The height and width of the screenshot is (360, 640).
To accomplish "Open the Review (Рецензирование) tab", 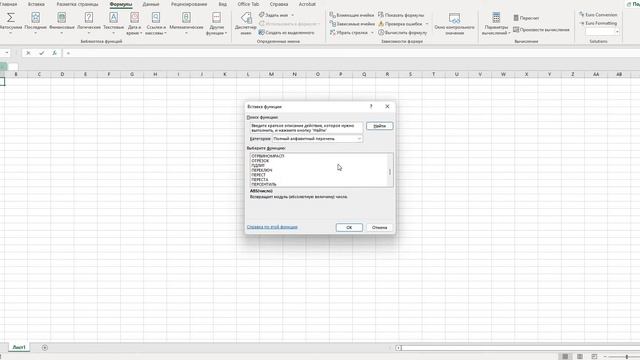I will [189, 4].
